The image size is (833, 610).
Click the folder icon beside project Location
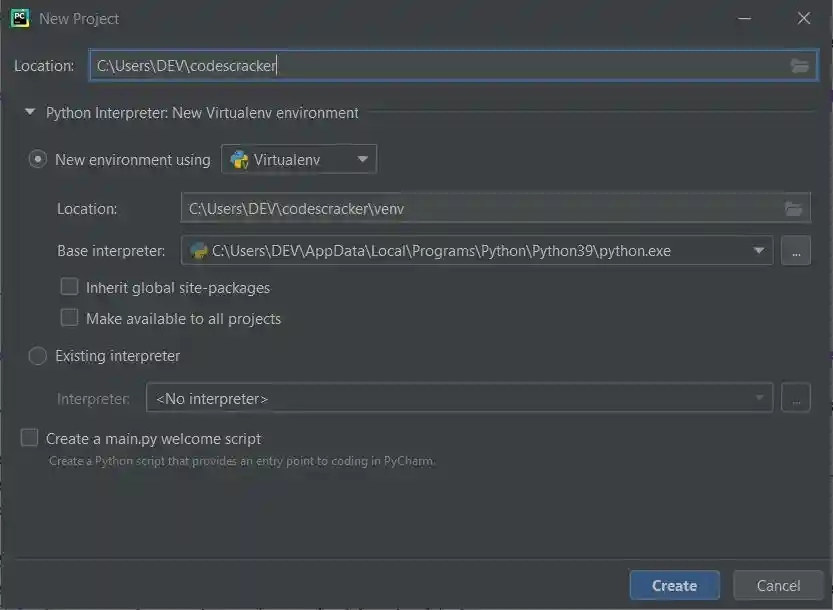(x=799, y=64)
